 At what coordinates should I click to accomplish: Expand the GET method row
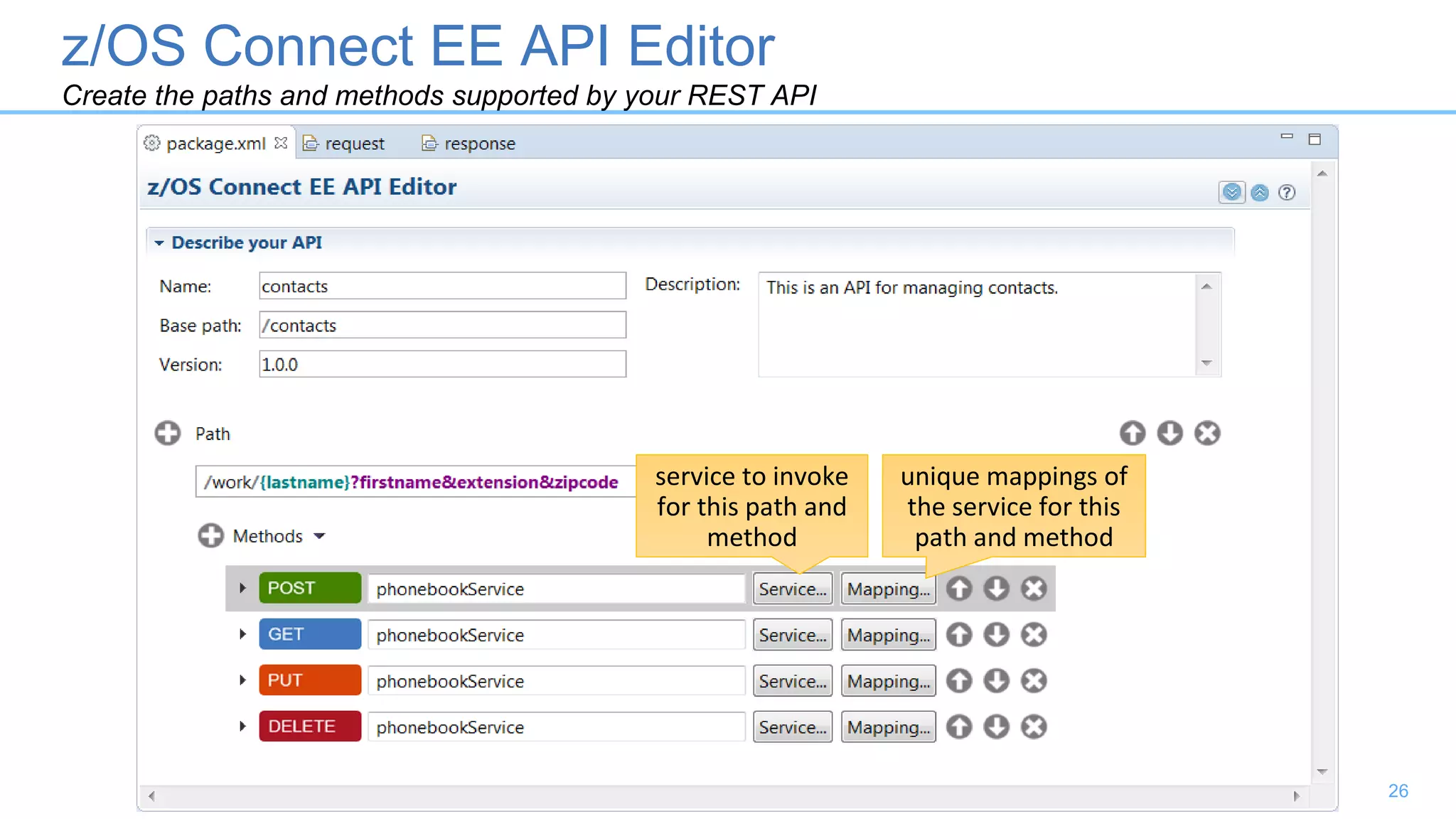click(x=242, y=634)
